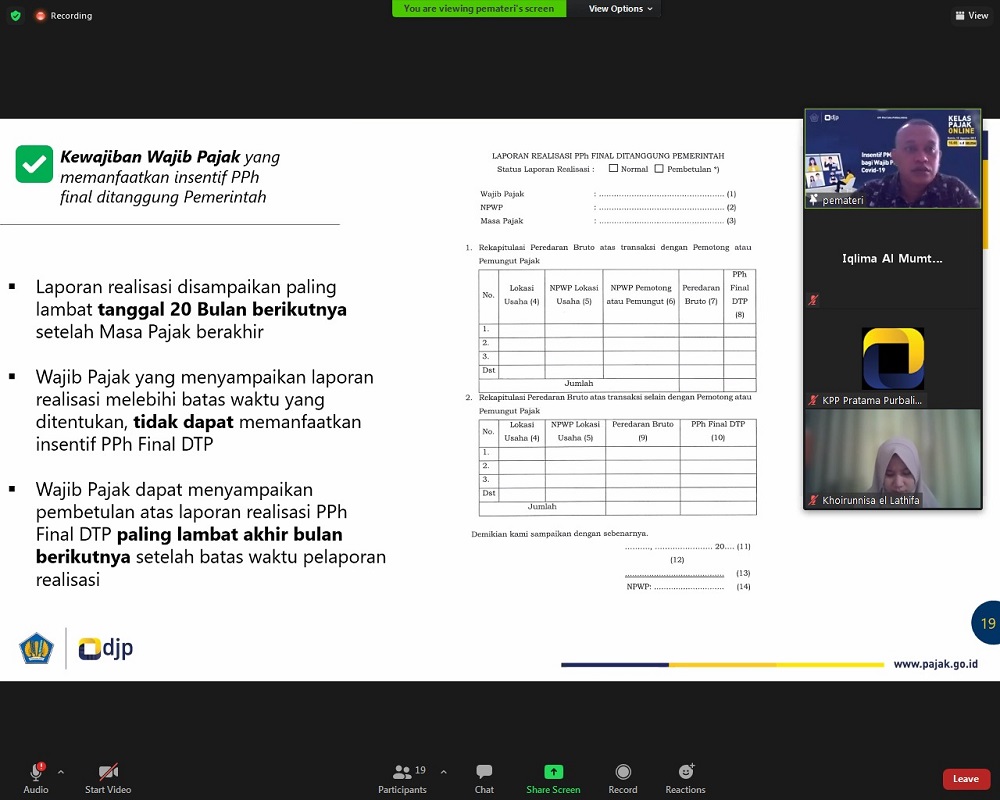Expand the View Options dropdown
The width and height of the screenshot is (1000, 800).
620,9
